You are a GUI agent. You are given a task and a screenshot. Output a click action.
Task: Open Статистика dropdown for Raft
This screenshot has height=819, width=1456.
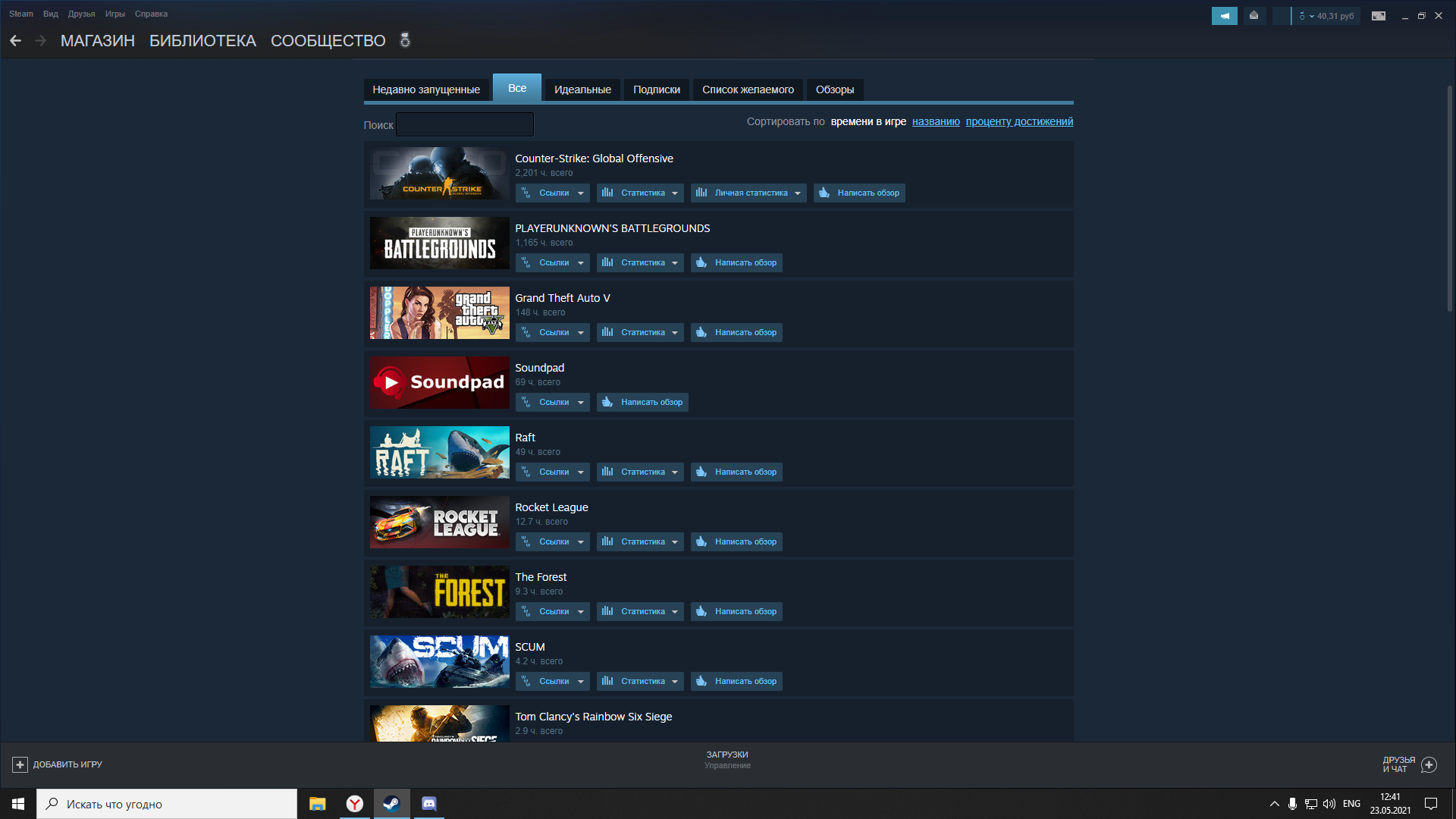coord(640,472)
